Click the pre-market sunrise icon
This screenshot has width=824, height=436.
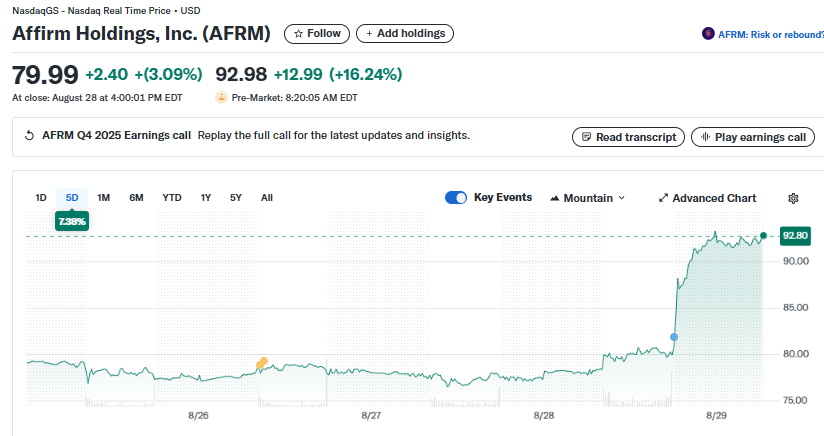(221, 97)
